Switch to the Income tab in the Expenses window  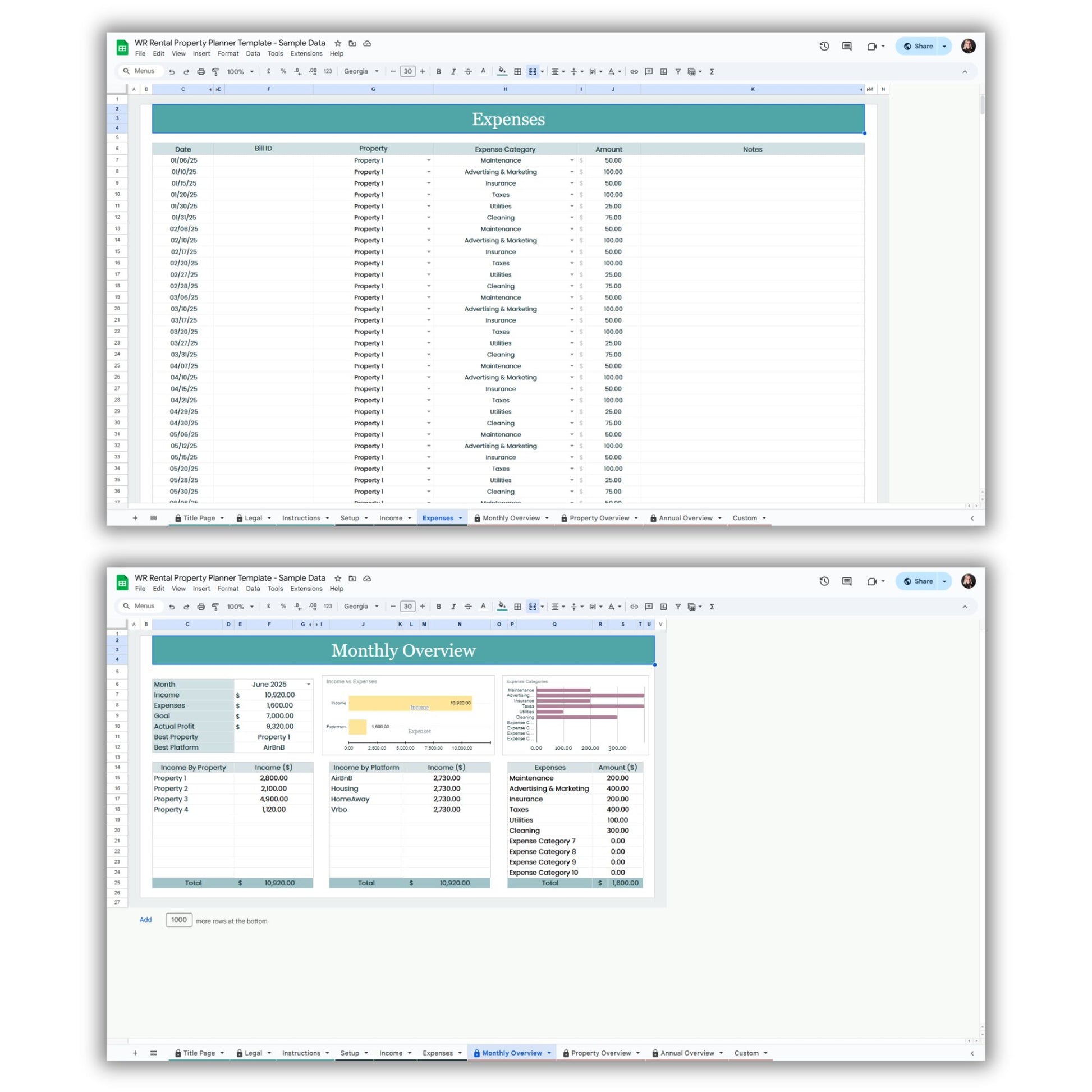click(391, 518)
